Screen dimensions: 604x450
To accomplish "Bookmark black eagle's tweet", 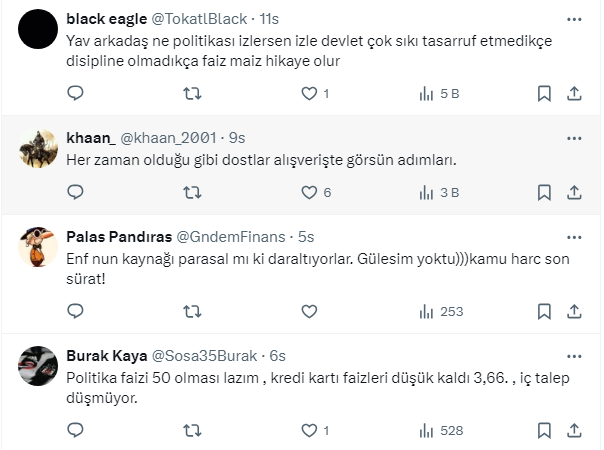I will coord(544,94).
